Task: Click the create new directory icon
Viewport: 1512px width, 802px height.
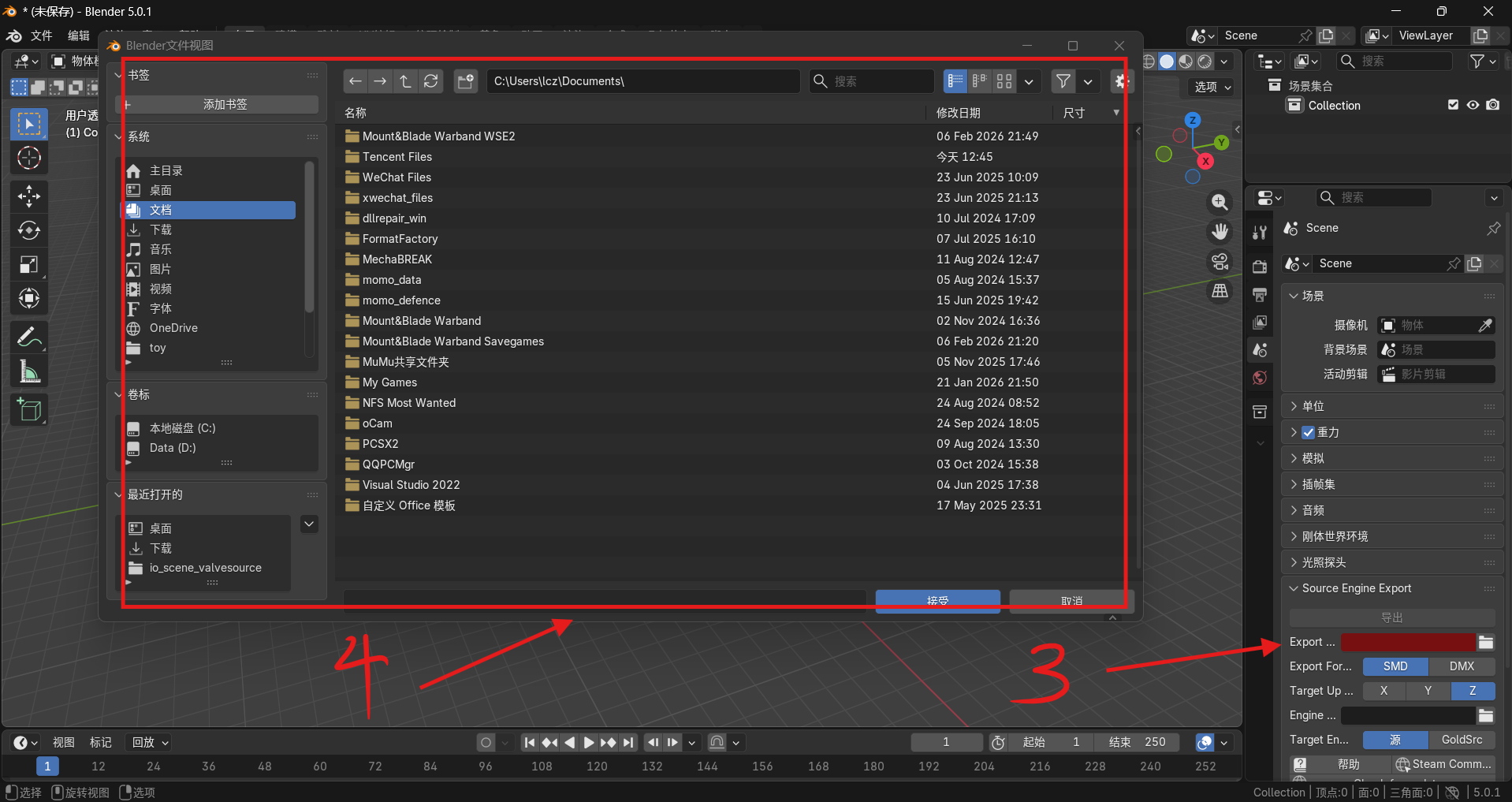Action: click(466, 81)
